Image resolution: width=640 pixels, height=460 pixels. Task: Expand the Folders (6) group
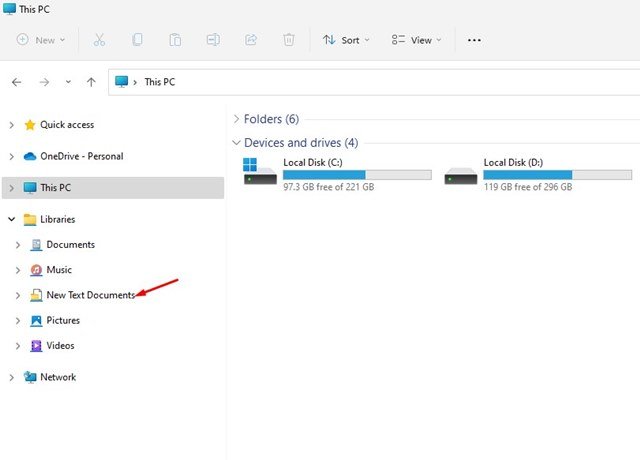pos(236,119)
